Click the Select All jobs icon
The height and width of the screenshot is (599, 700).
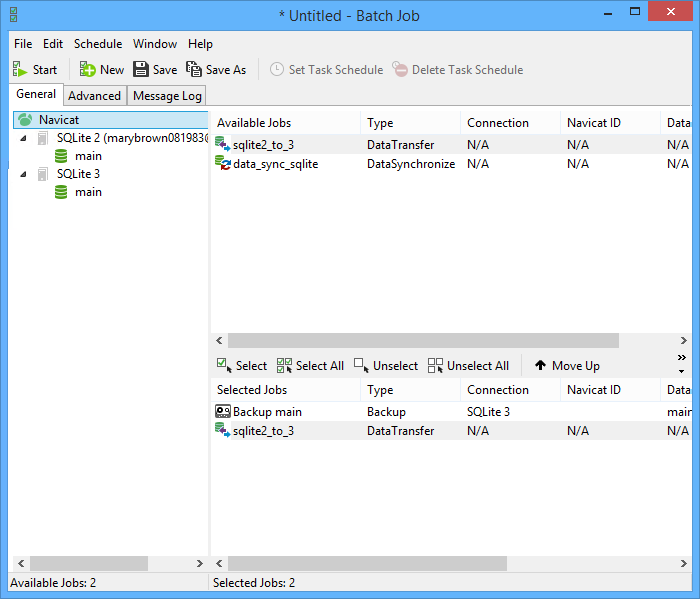(284, 366)
